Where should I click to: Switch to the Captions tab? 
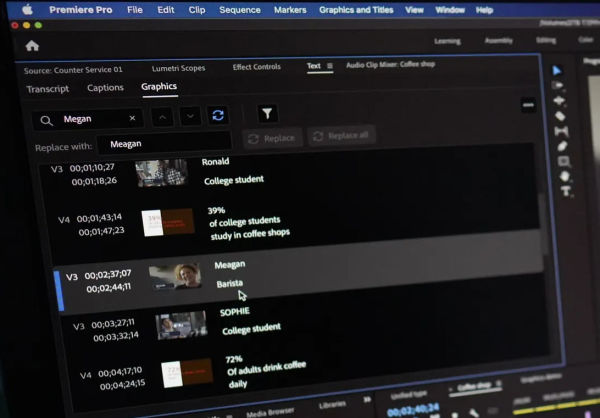tap(105, 88)
